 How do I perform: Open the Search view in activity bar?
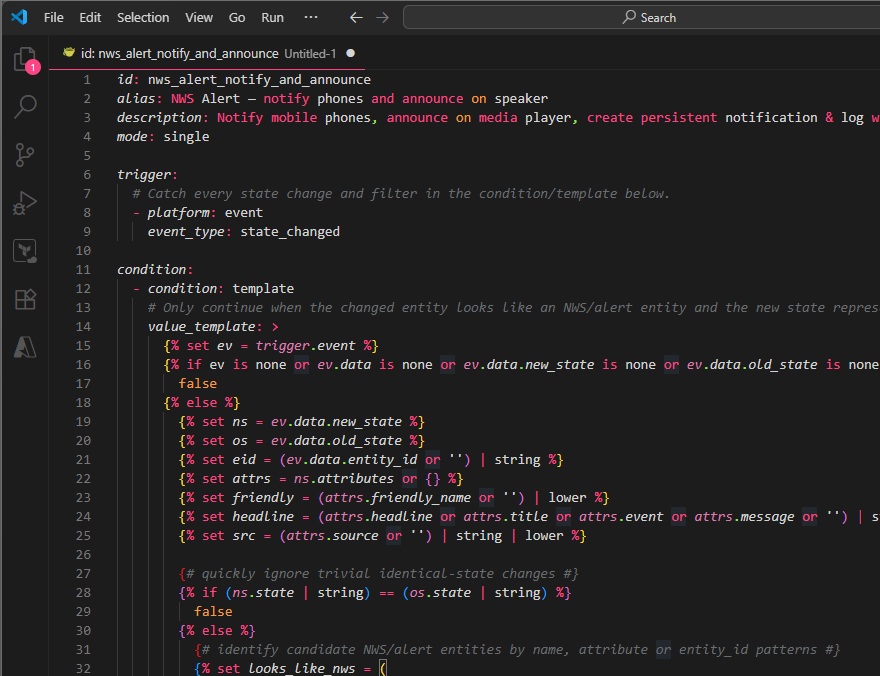pyautogui.click(x=25, y=107)
